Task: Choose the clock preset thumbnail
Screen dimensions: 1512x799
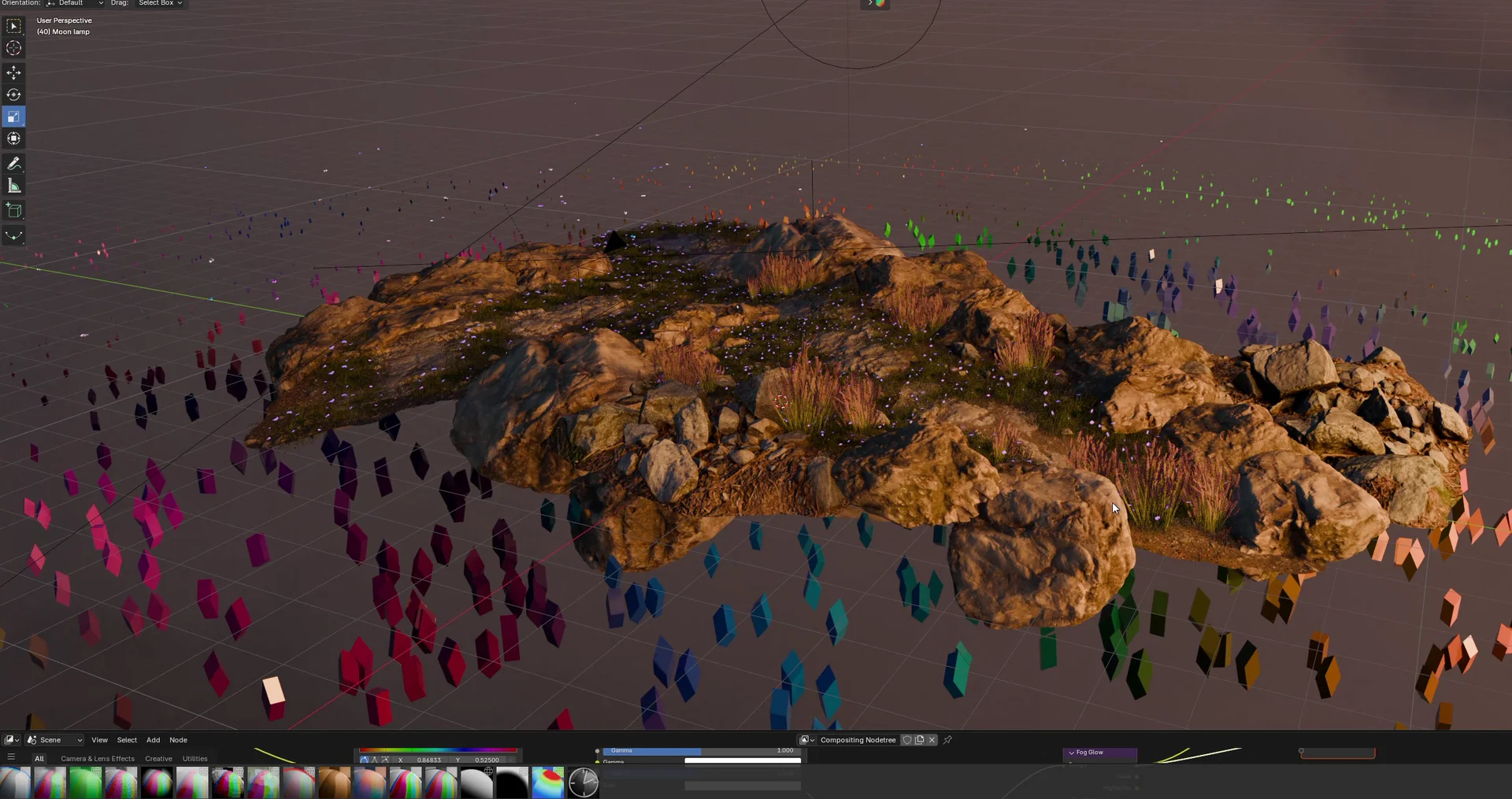Action: coord(584,783)
